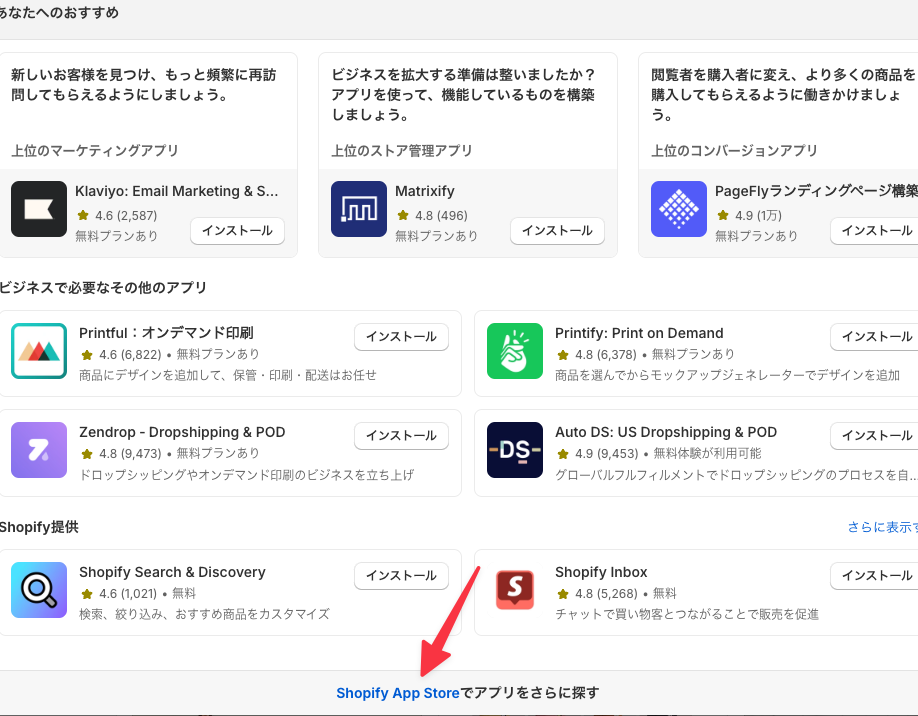Install Zendrop Dropshipping & POD
The width and height of the screenshot is (918, 716).
point(401,436)
